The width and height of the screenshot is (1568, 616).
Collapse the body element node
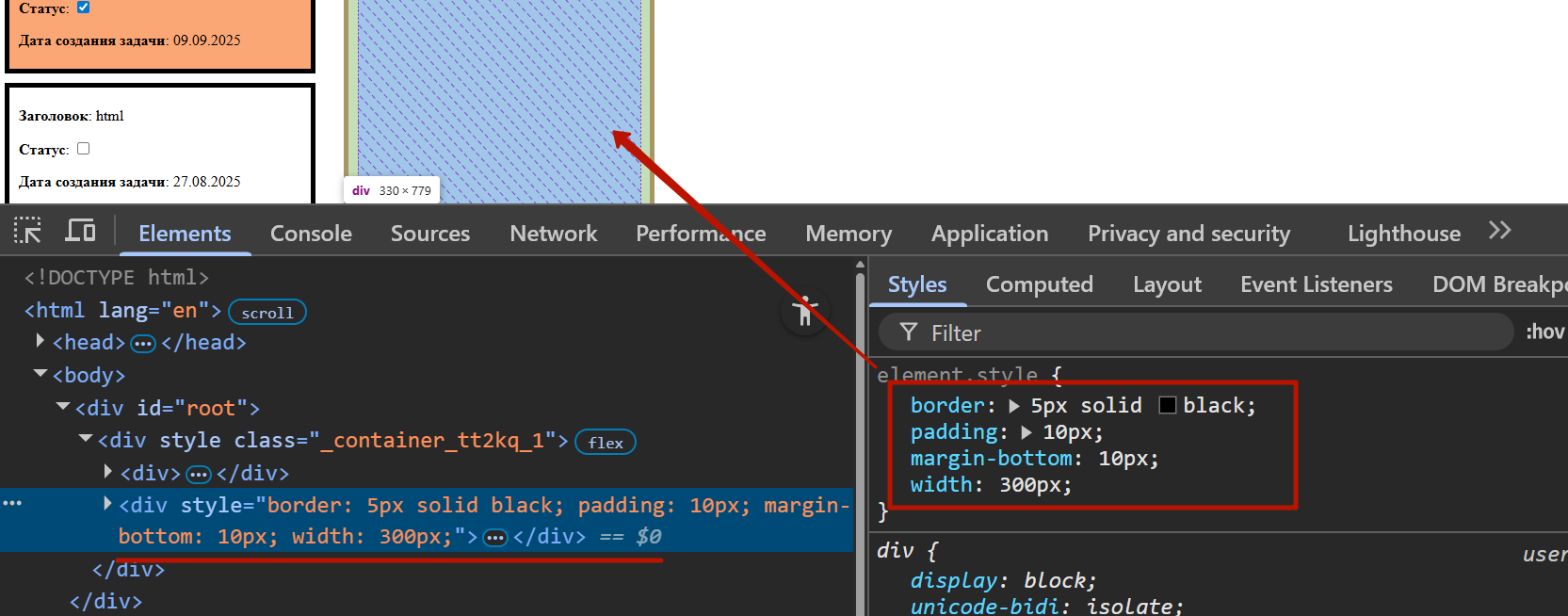tap(40, 374)
